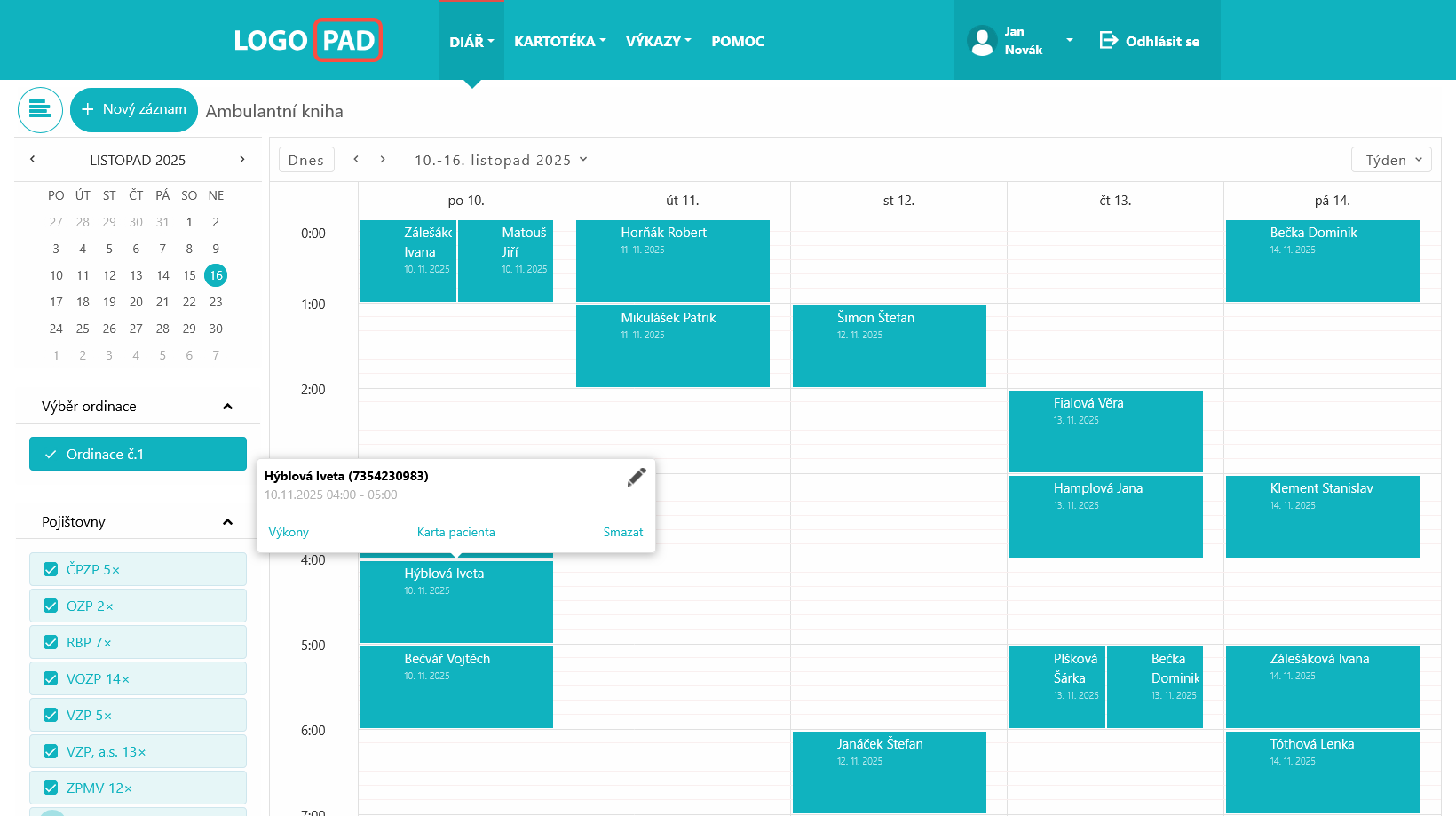Click the pencil edit icon in appointment popup
Viewport: 1456px width, 816px height.
click(637, 478)
